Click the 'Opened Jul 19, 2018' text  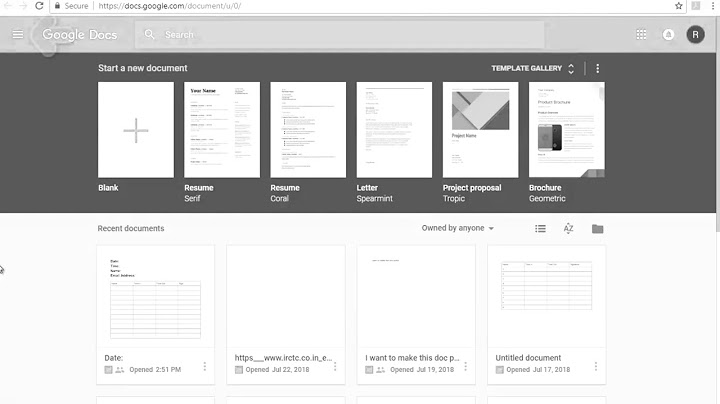point(422,370)
